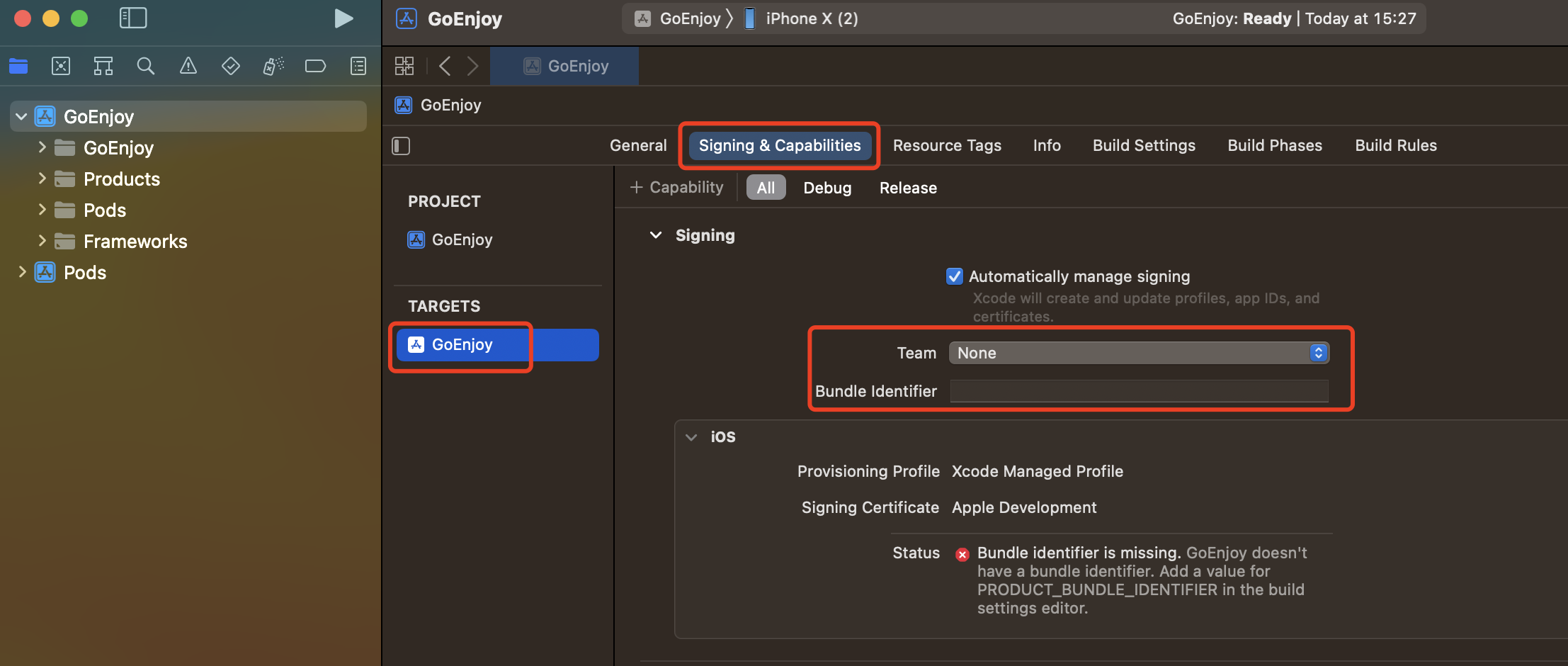This screenshot has width=1568, height=666.
Task: Open the breakpoint navigator icon
Action: point(315,66)
